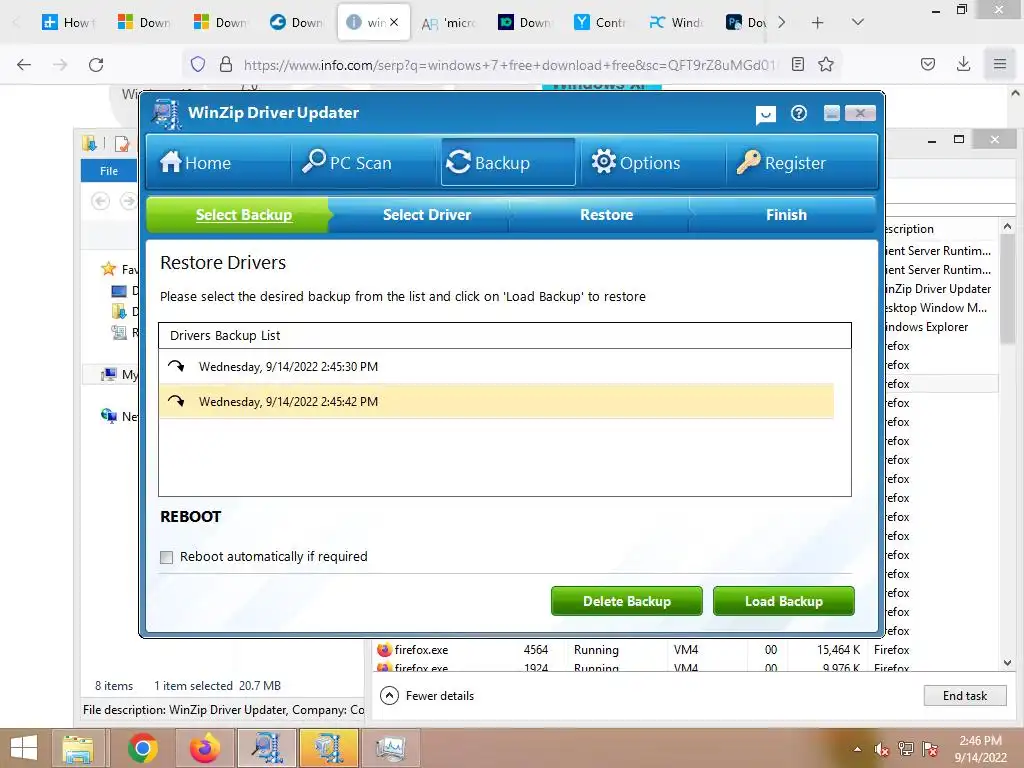Click the Explorer back navigation arrow
The width and height of the screenshot is (1024, 768).
(100, 200)
